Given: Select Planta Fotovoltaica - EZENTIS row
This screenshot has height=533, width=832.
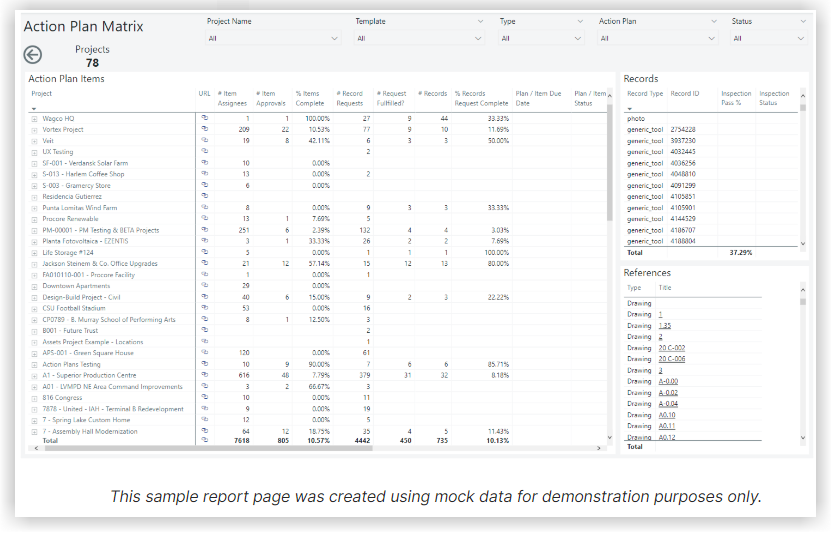Looking at the screenshot, I should pyautogui.click(x=85, y=241).
